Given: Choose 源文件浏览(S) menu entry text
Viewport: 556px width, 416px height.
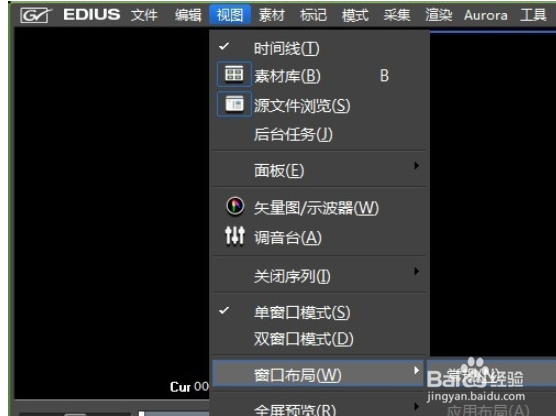Looking at the screenshot, I should coord(302,105).
